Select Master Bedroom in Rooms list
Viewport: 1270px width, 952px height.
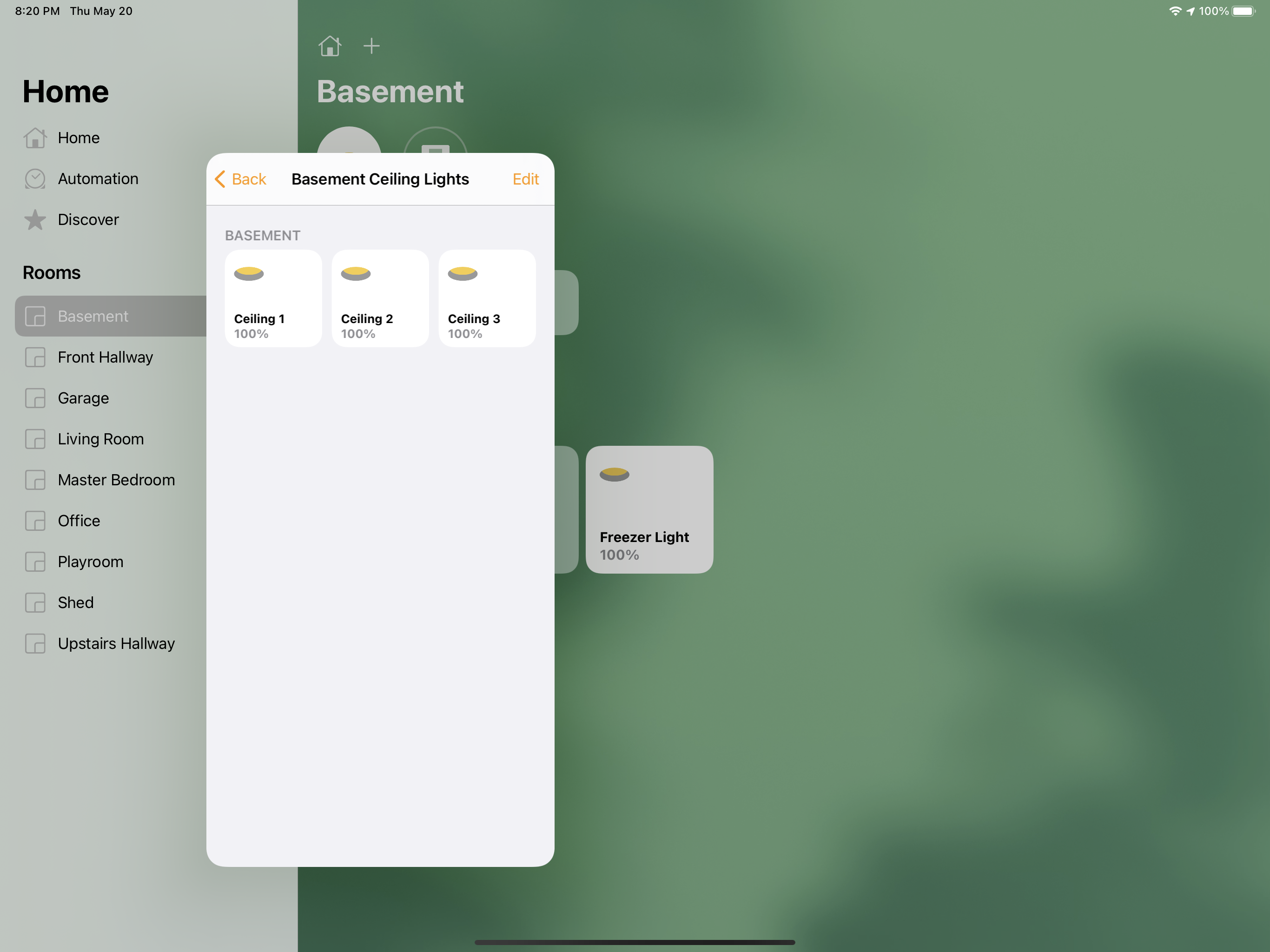[116, 480]
